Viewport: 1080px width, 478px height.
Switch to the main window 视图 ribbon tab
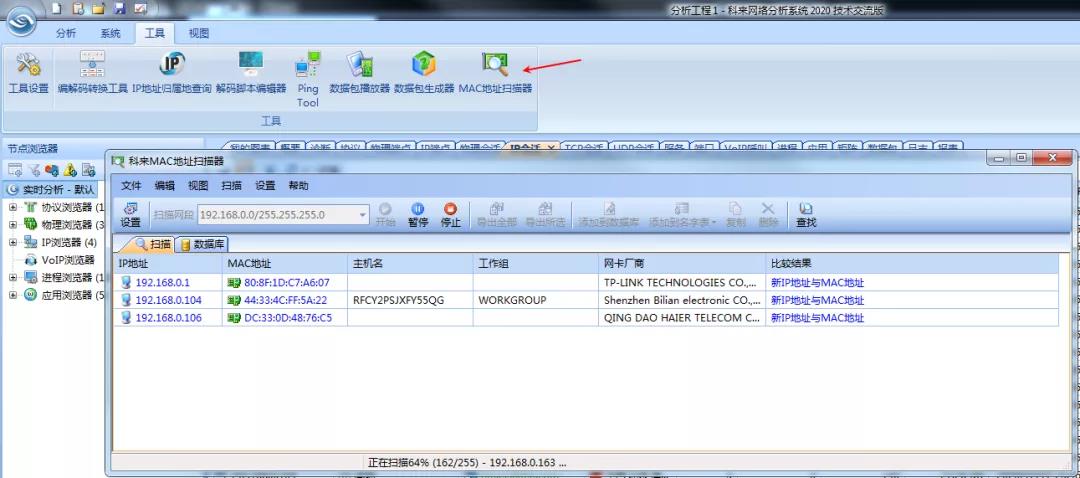199,33
